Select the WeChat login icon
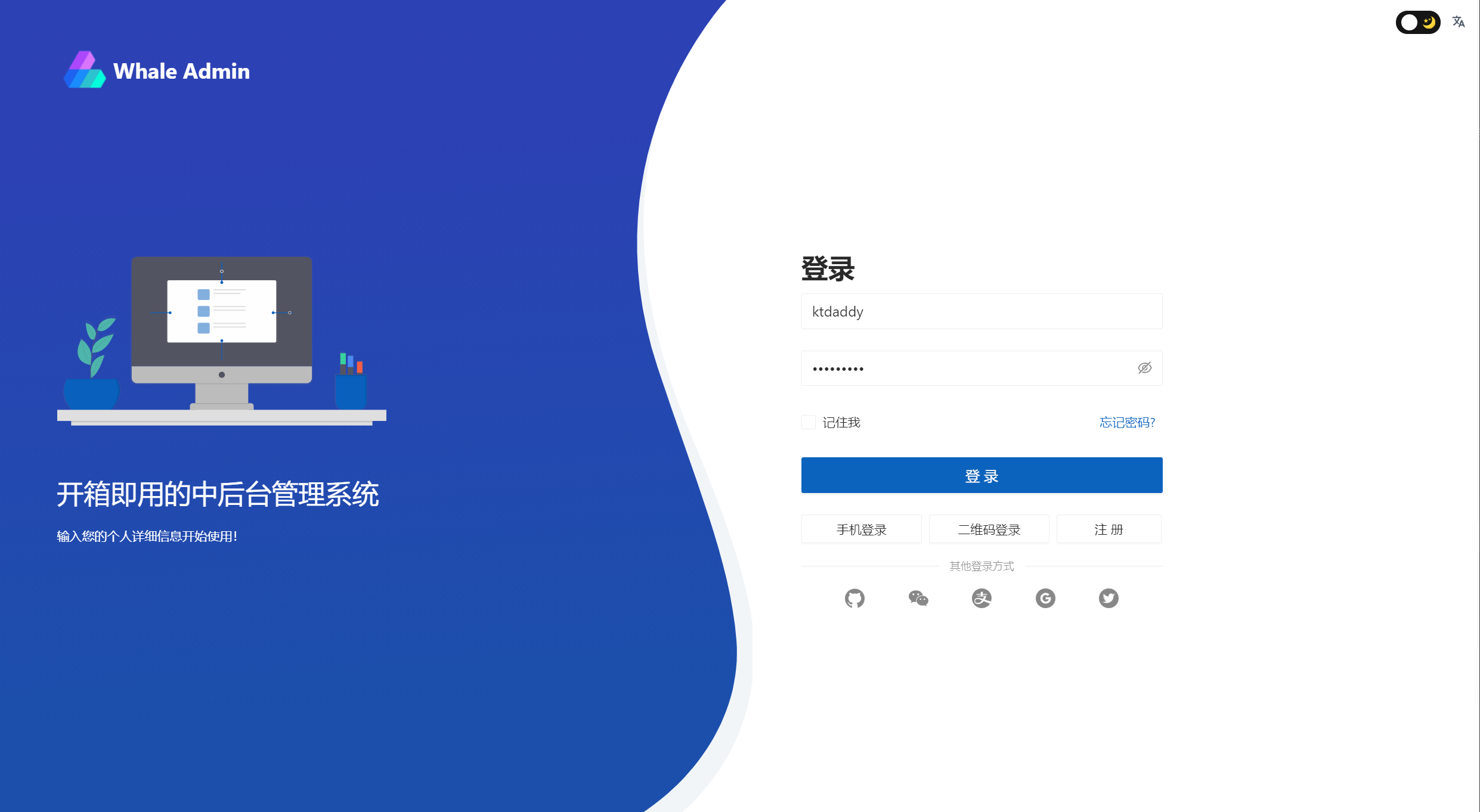Image resolution: width=1480 pixels, height=812 pixels. click(918, 597)
